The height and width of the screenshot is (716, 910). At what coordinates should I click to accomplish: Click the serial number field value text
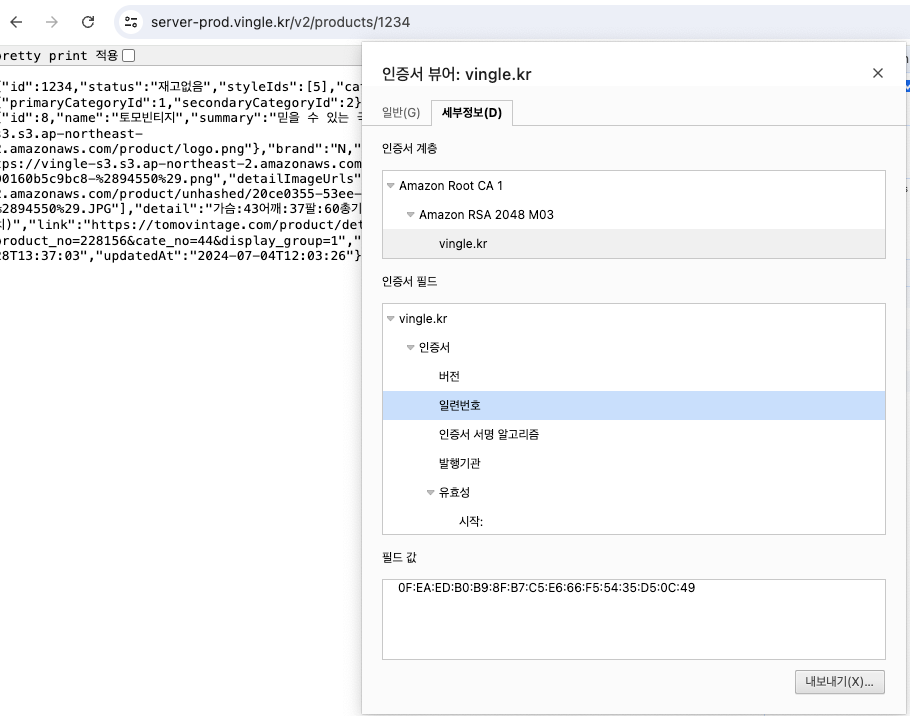[546, 588]
